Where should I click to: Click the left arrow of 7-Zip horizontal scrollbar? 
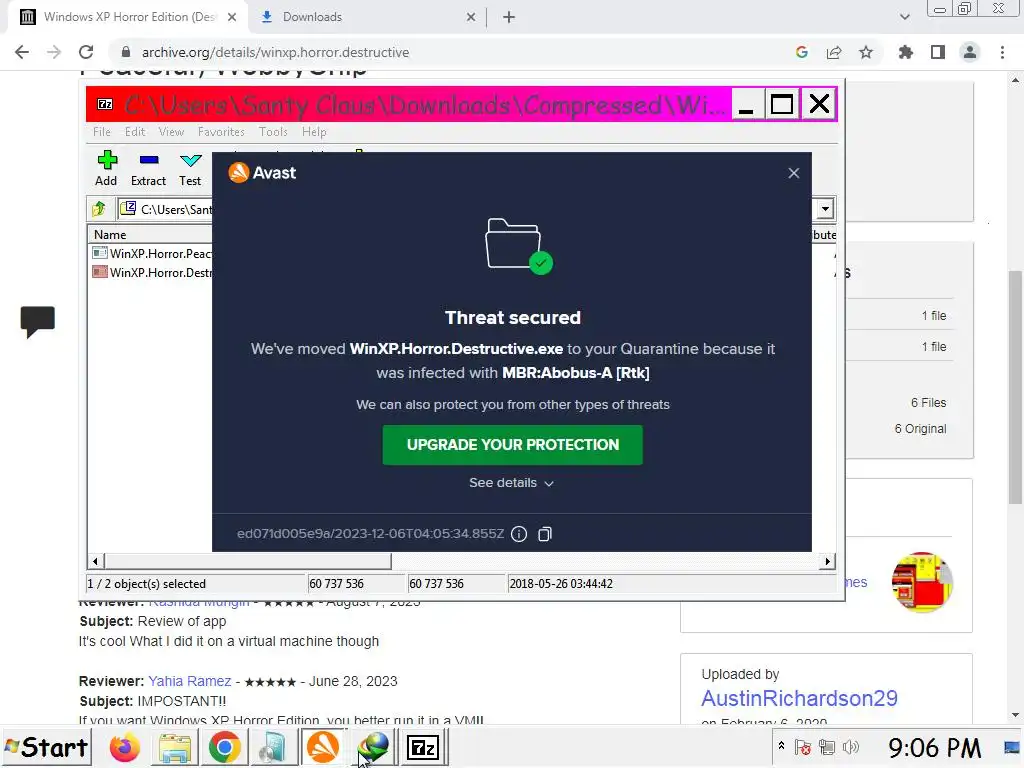[x=95, y=561]
